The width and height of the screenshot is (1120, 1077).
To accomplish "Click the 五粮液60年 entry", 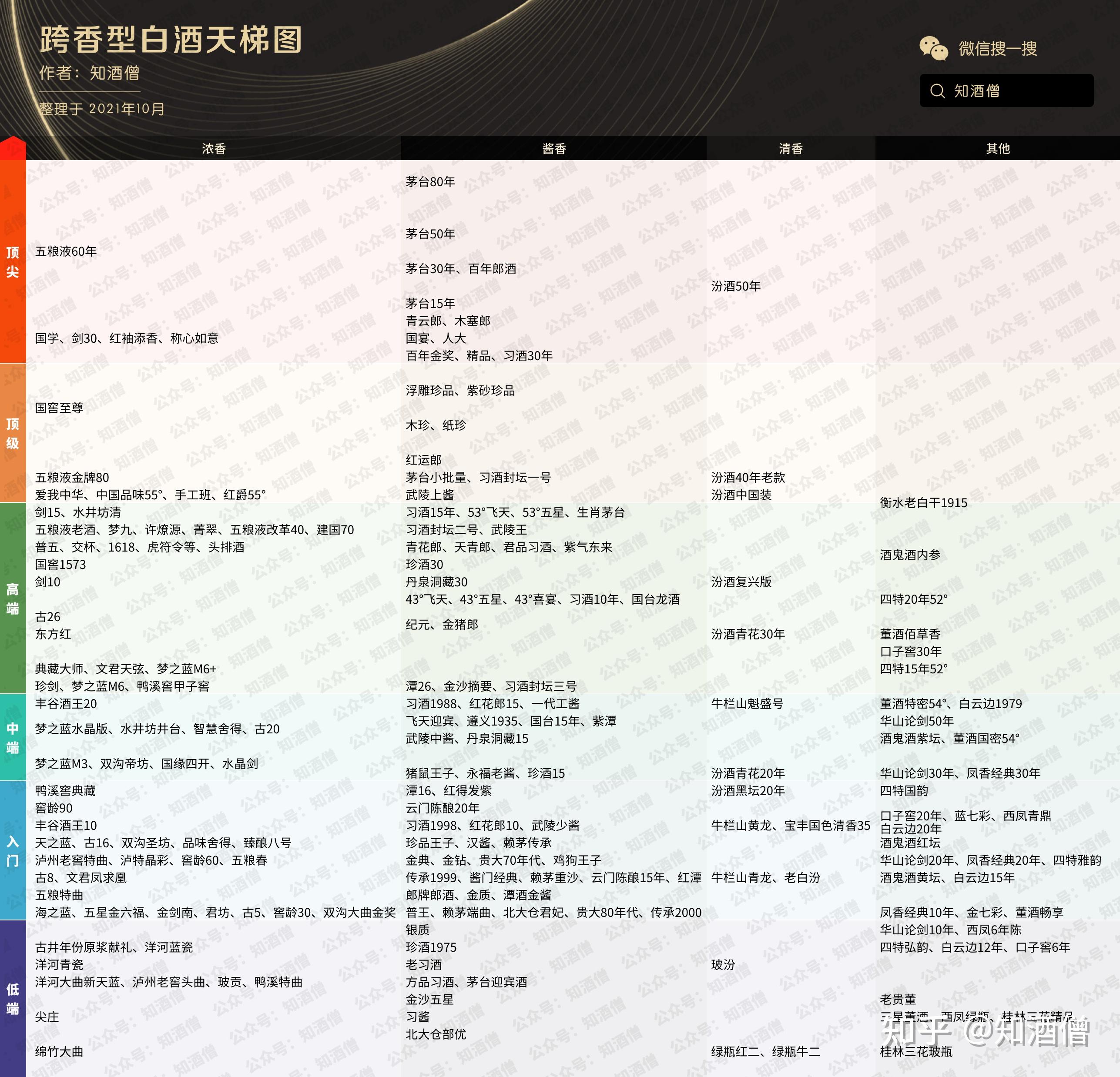I will pyautogui.click(x=66, y=251).
